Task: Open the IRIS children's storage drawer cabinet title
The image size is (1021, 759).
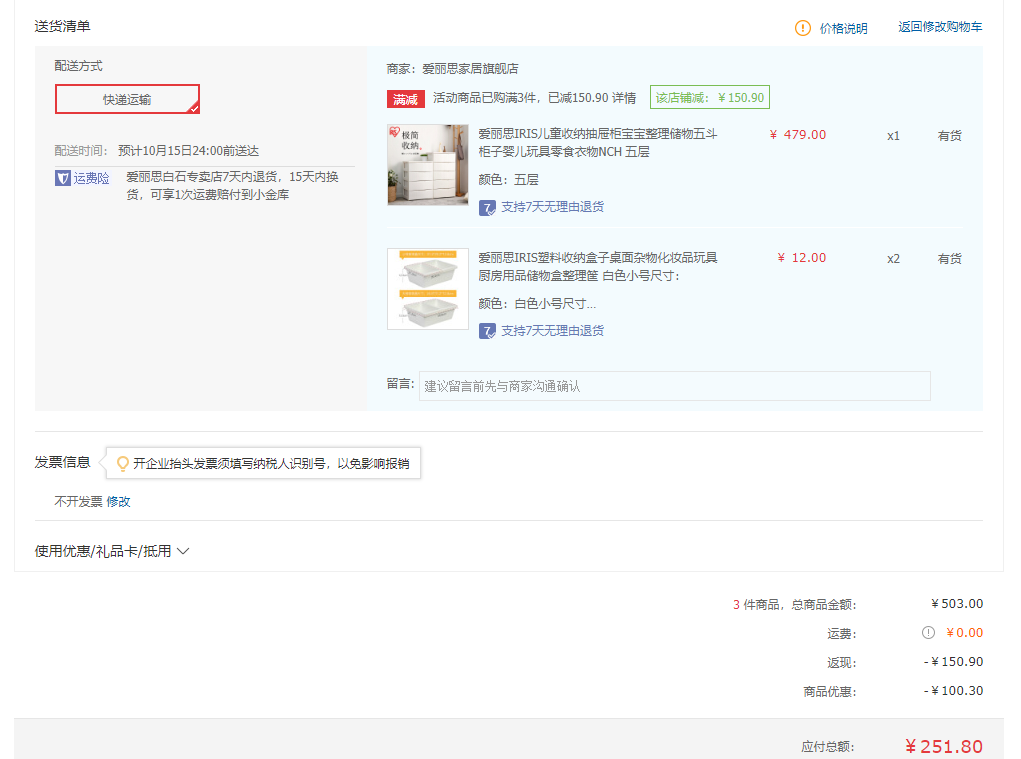Action: 598,143
